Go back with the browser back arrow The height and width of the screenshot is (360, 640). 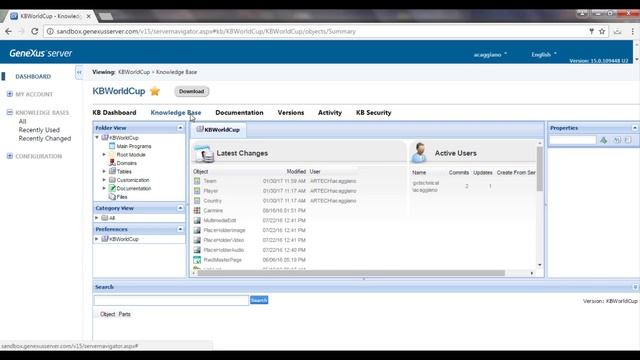[8, 31]
